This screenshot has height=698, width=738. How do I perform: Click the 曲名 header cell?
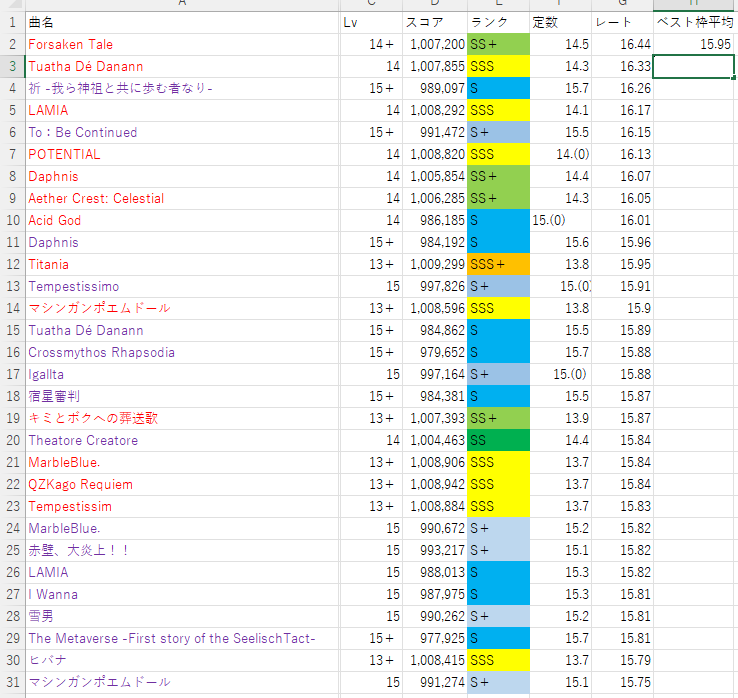click(x=42, y=22)
